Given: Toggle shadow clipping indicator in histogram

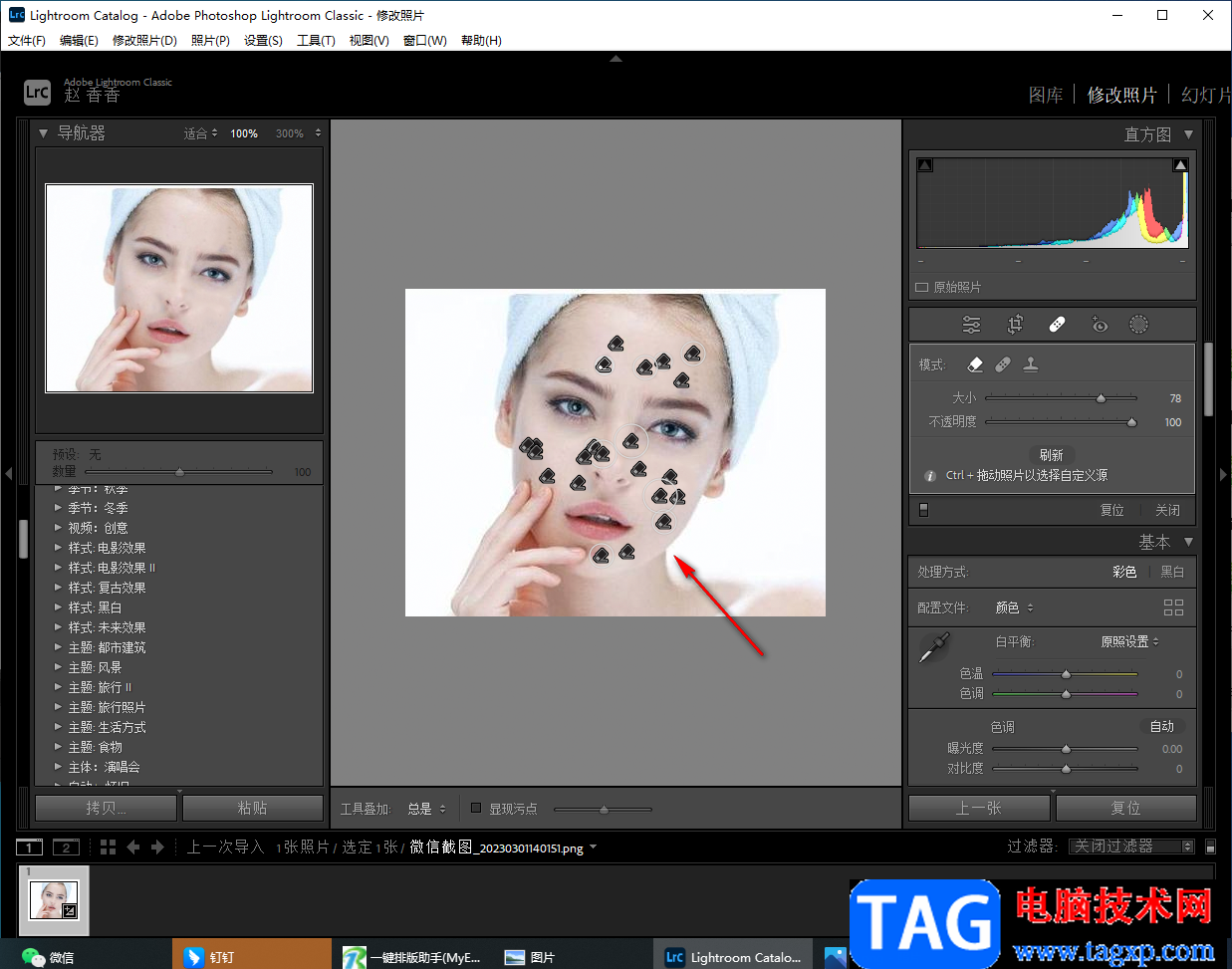Looking at the screenshot, I should (x=925, y=165).
